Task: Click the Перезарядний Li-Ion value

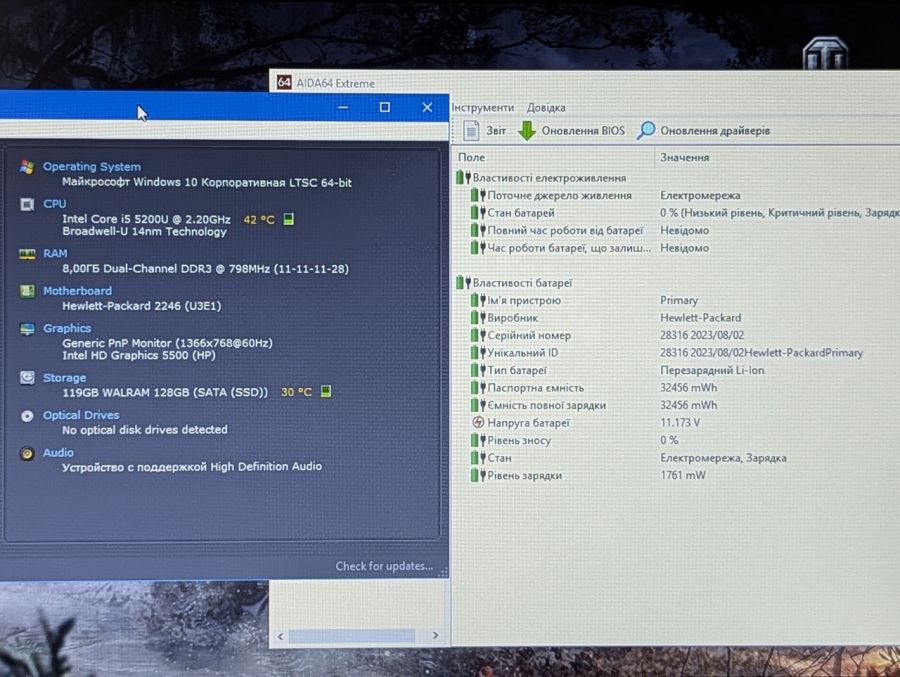Action: [x=712, y=370]
